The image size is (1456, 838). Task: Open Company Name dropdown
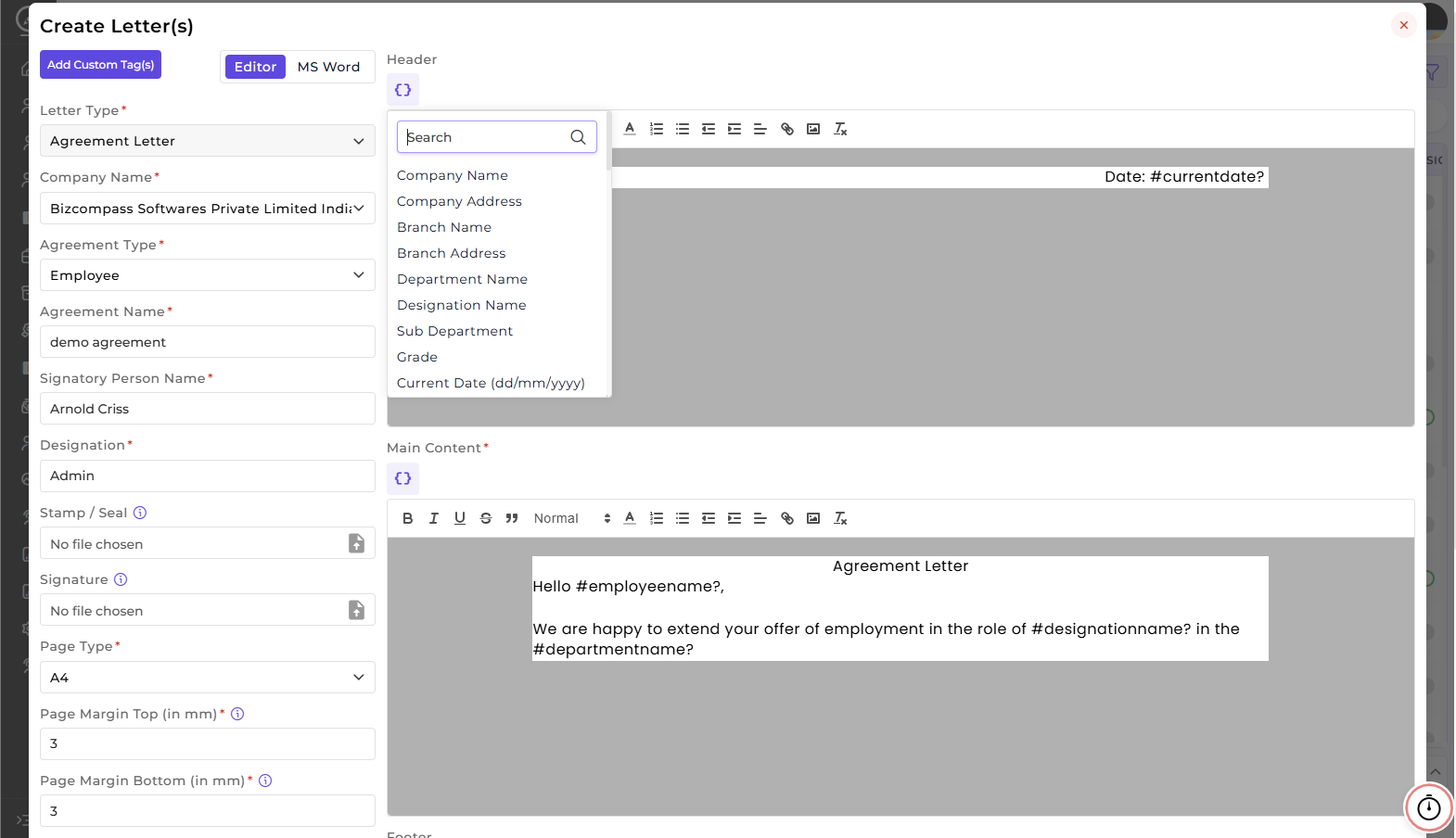coord(208,209)
